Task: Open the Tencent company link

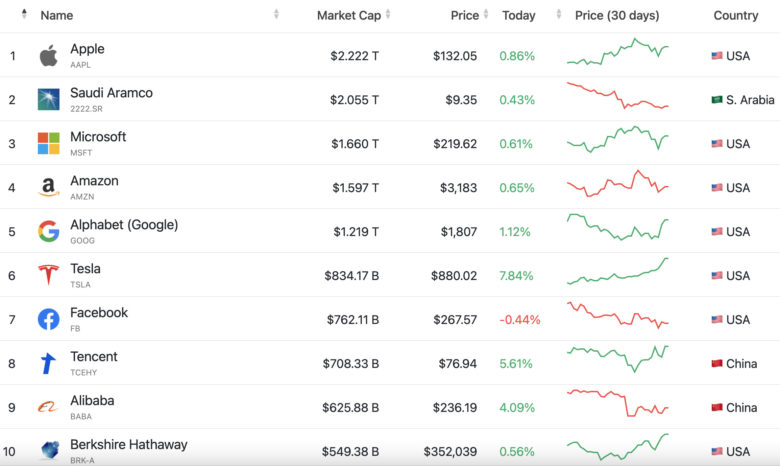Action: [94, 357]
